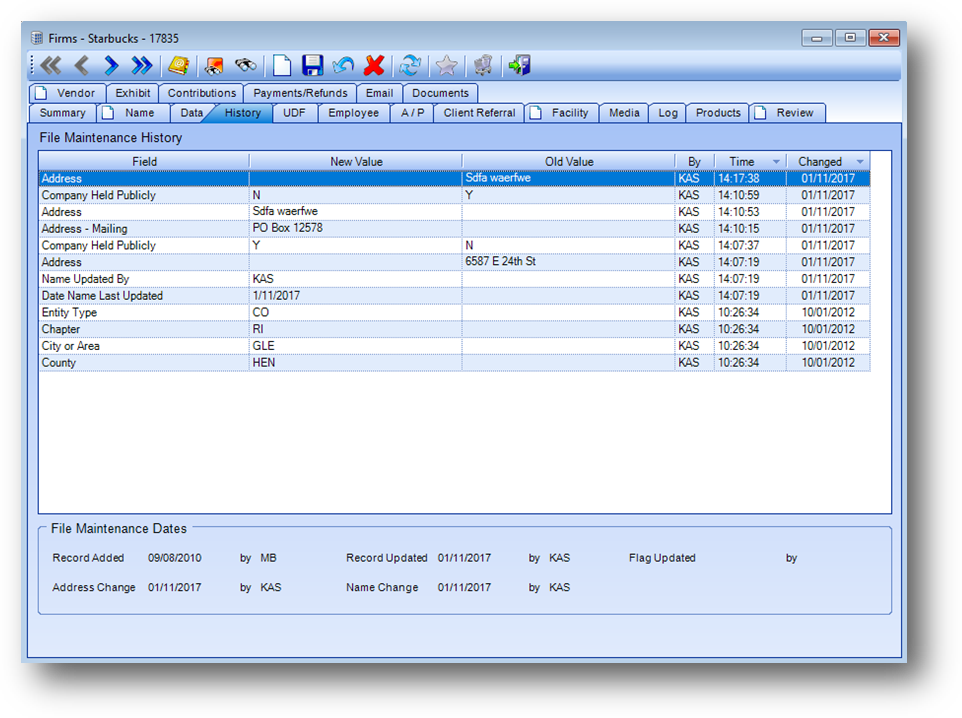Click the undo arrow icon
Screen dimensions: 962x718
click(343, 66)
